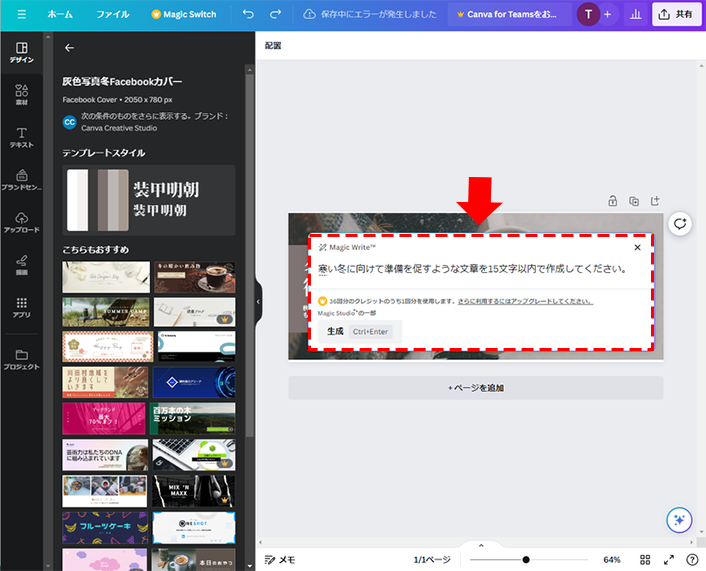Click into the Magic Write prompt text
The height and width of the screenshot is (571, 706).
tap(472, 269)
